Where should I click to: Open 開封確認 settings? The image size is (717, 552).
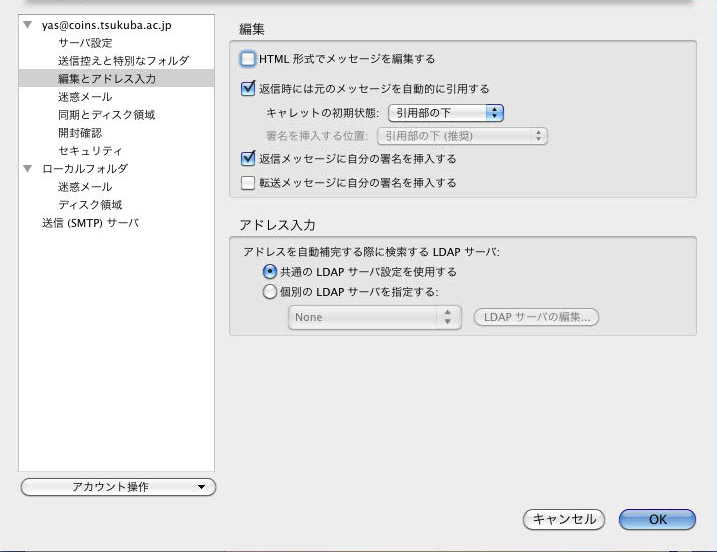point(80,133)
